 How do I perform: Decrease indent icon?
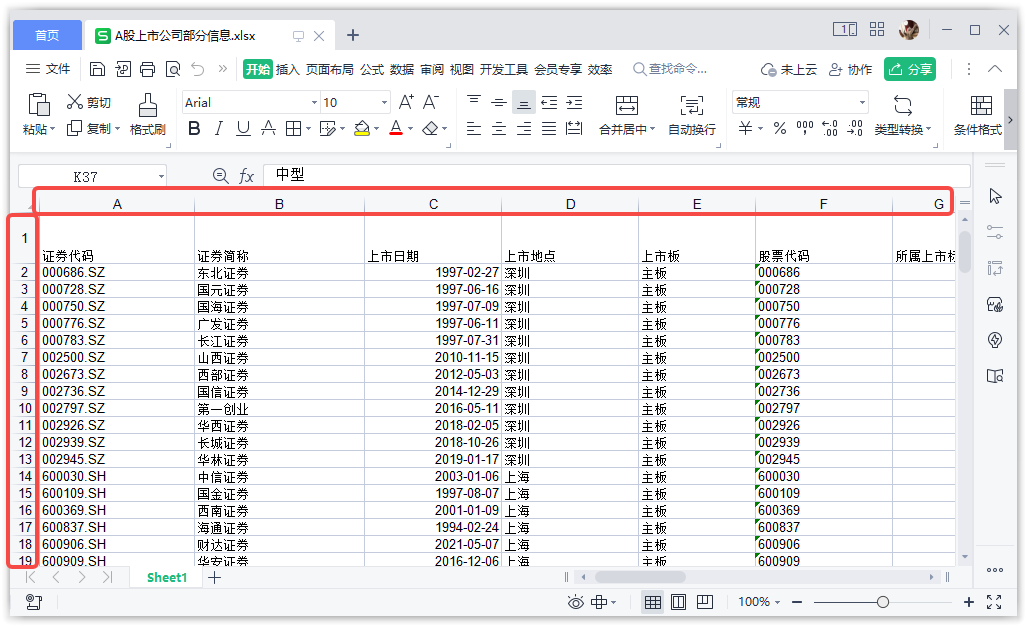point(549,102)
